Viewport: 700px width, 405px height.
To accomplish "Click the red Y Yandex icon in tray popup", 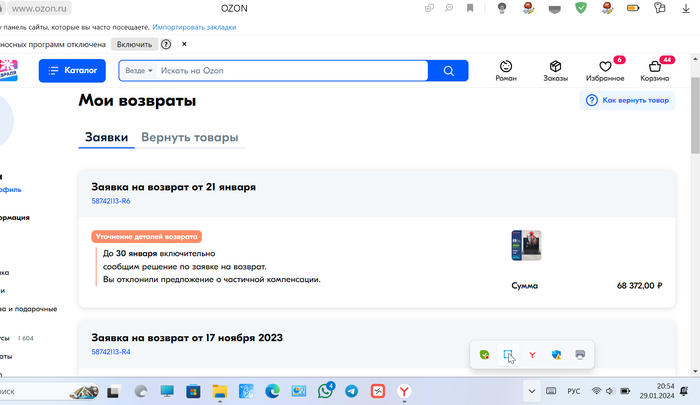I will tap(532, 355).
